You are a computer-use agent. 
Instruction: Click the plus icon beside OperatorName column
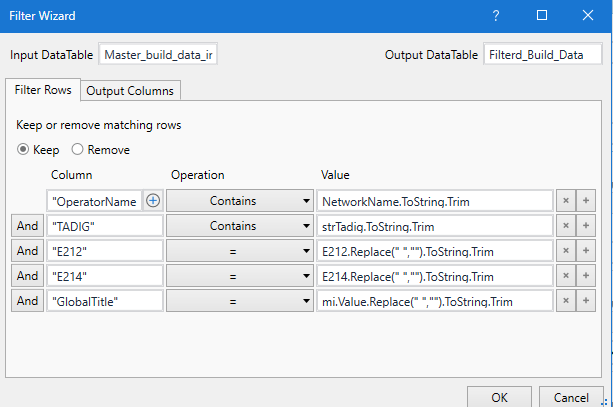(154, 200)
